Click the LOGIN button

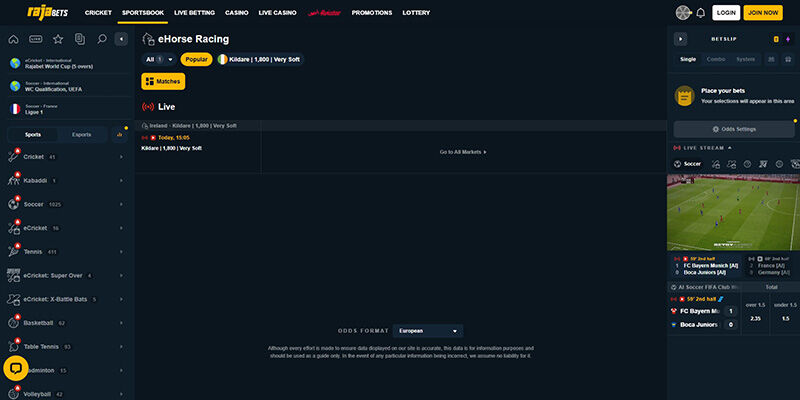pos(726,13)
